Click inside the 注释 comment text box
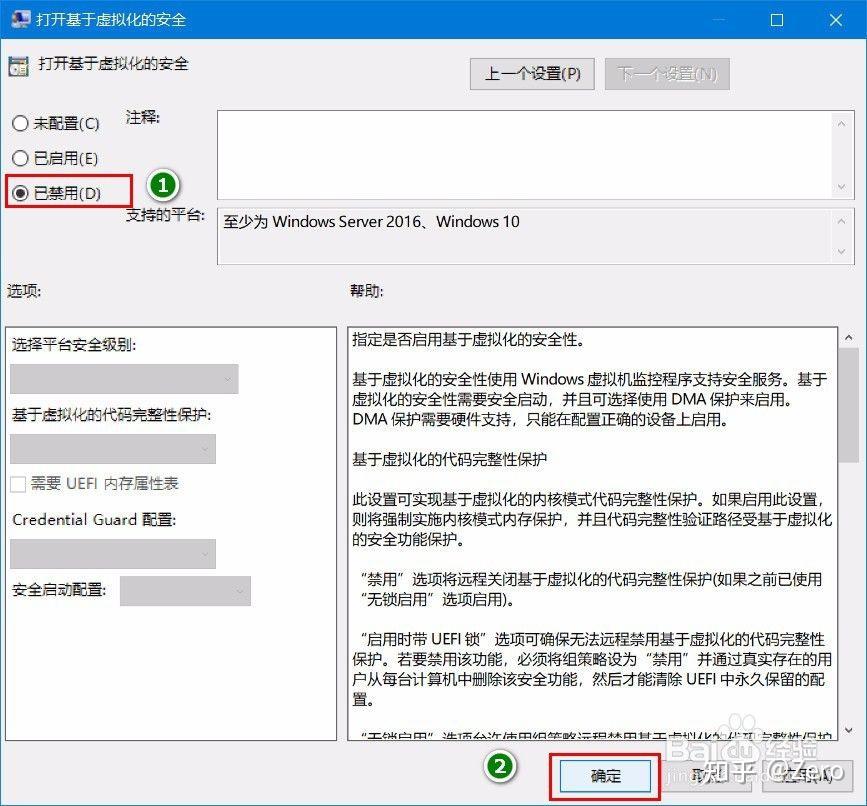This screenshot has height=806, width=867. [x=525, y=155]
